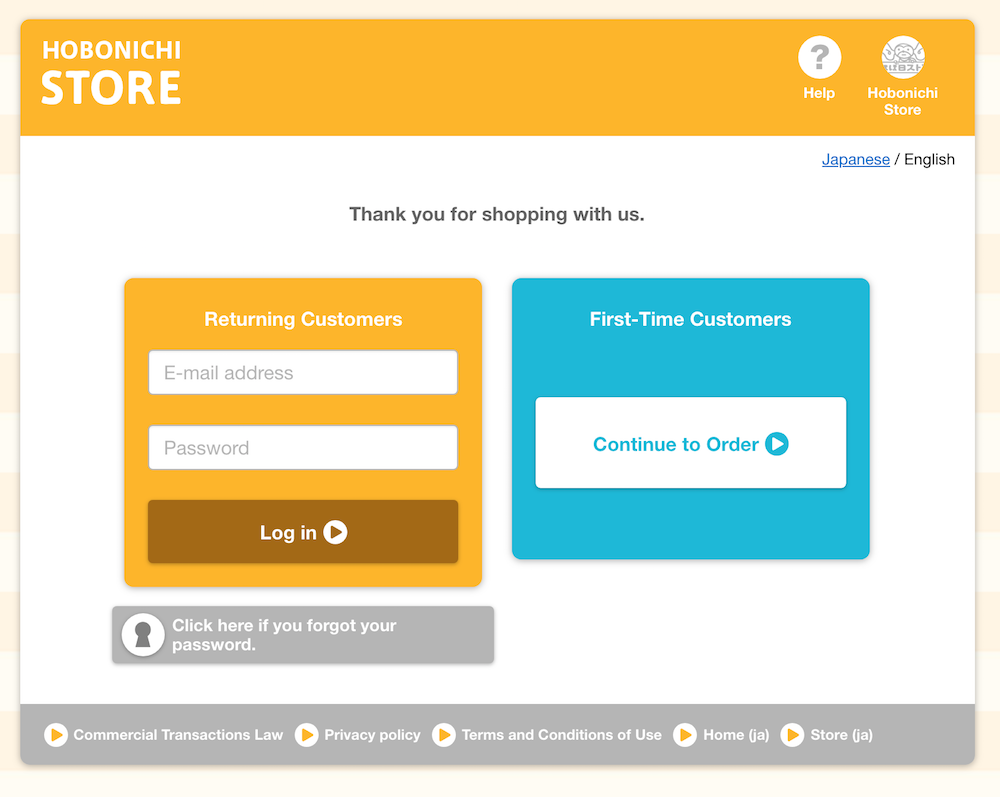Screen dimensions: 1000x797
Task: Focus the E-mail address field
Action: point(303,372)
